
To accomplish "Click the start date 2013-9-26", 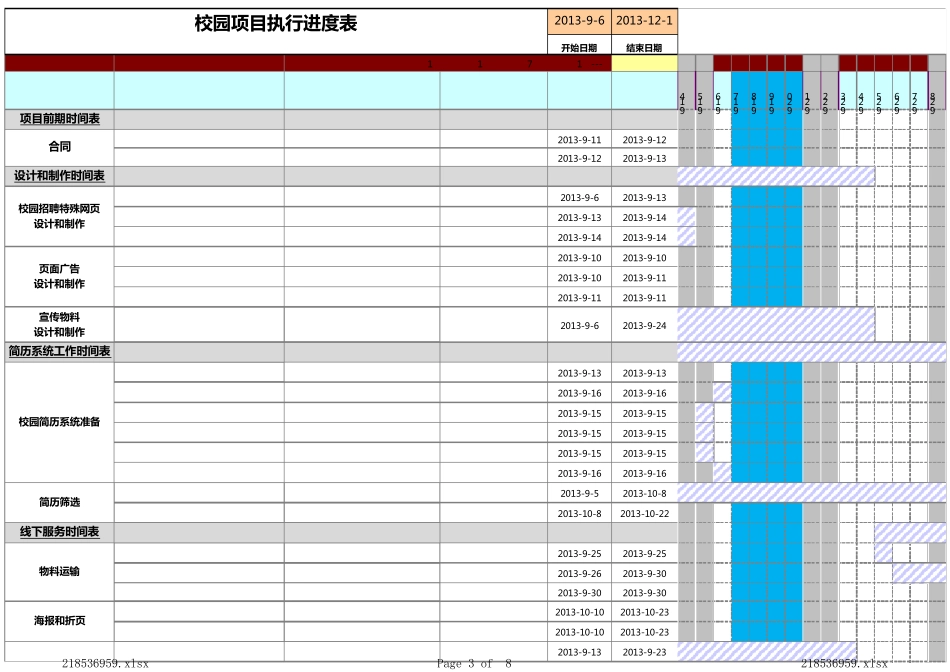I will pos(579,573).
